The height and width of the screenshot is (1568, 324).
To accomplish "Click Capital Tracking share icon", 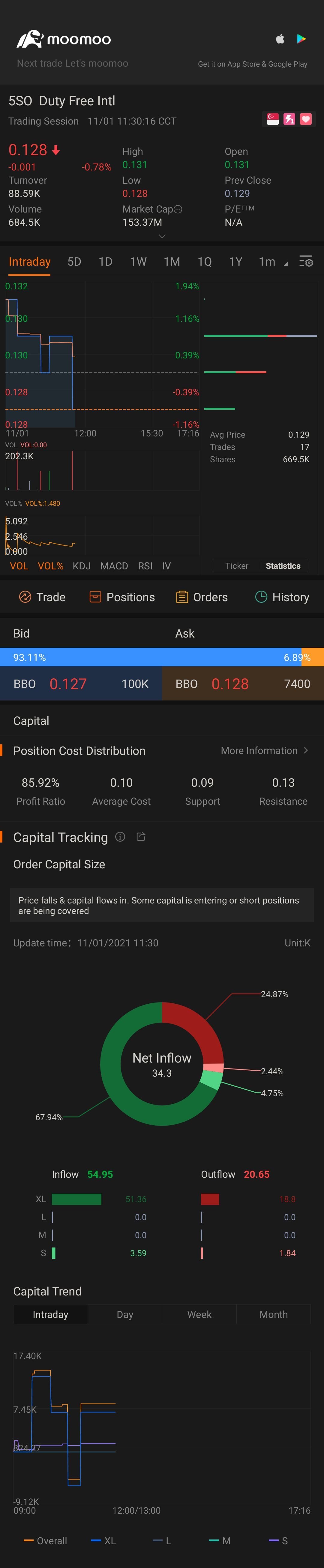I will tap(141, 837).
